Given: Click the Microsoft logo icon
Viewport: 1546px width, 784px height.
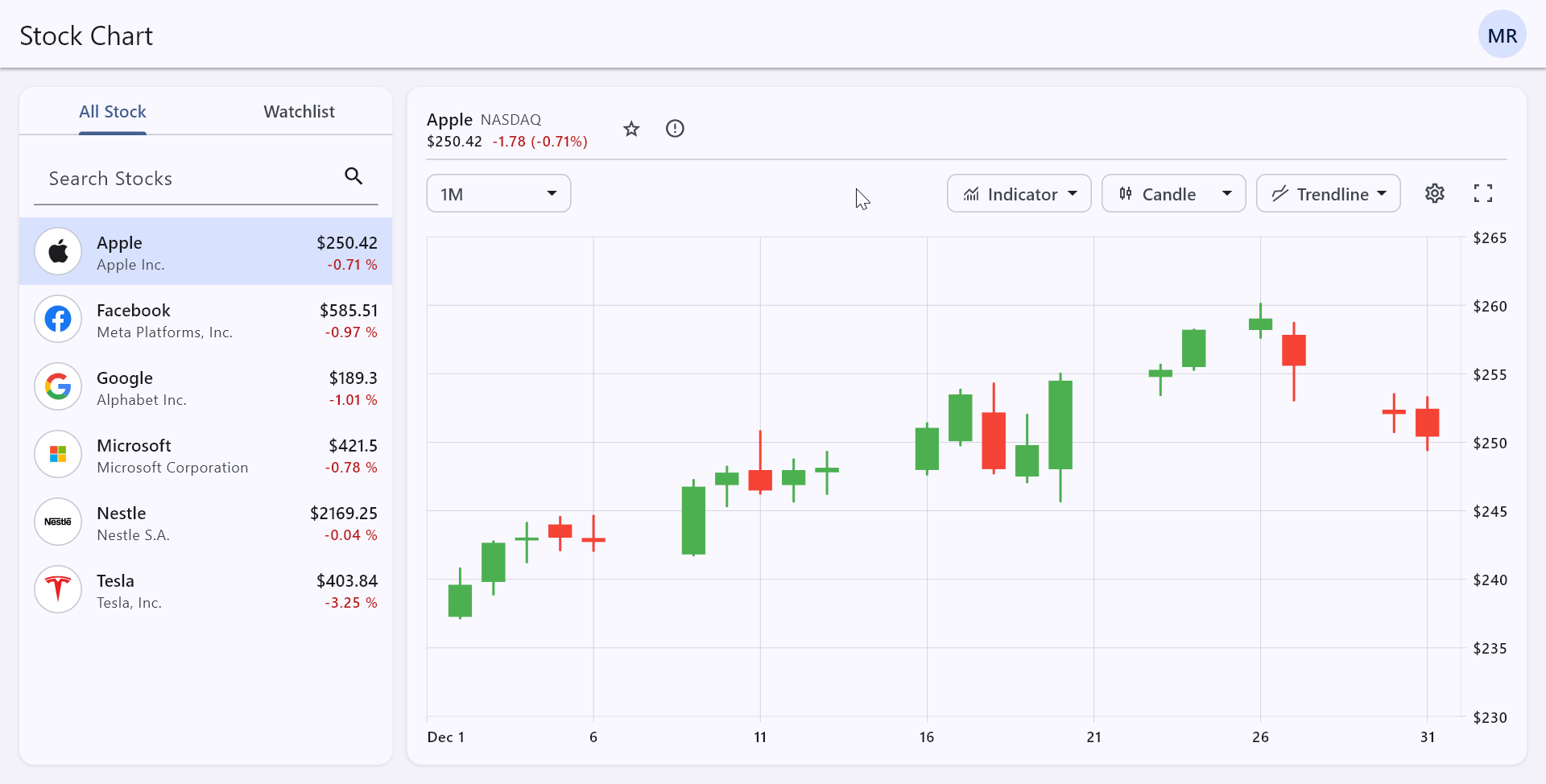Looking at the screenshot, I should pyautogui.click(x=57, y=454).
